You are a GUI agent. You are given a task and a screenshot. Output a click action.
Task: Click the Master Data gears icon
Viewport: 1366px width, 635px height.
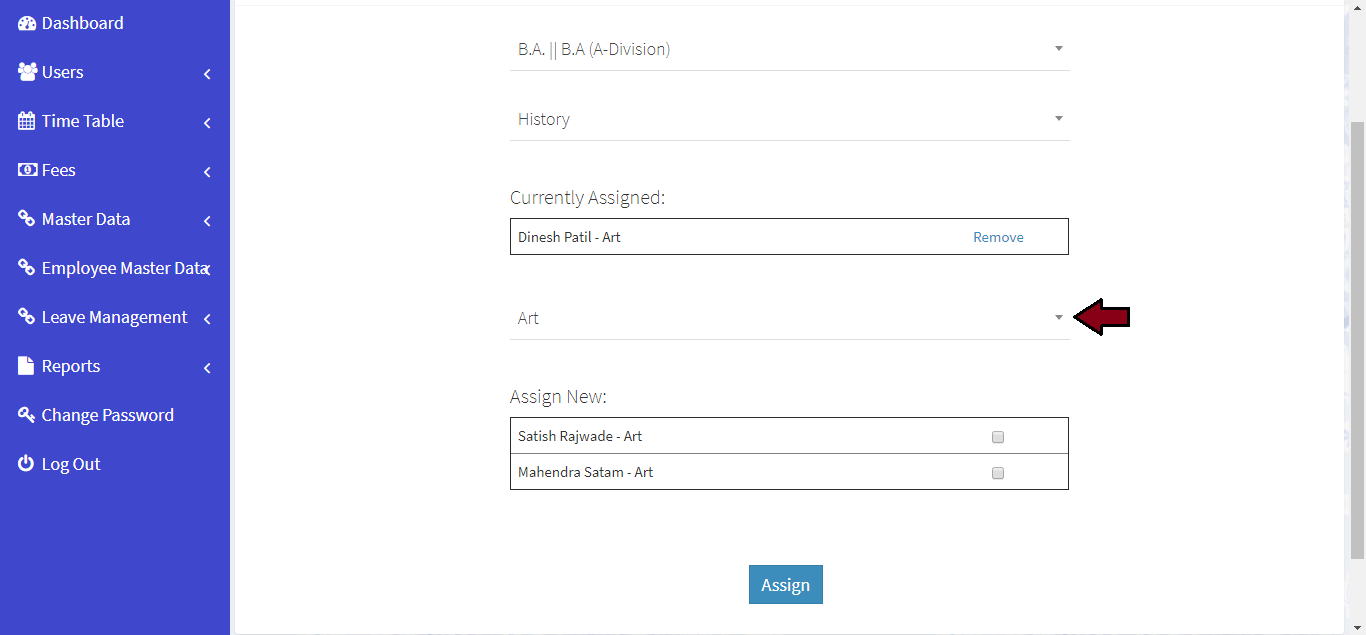tap(27, 219)
